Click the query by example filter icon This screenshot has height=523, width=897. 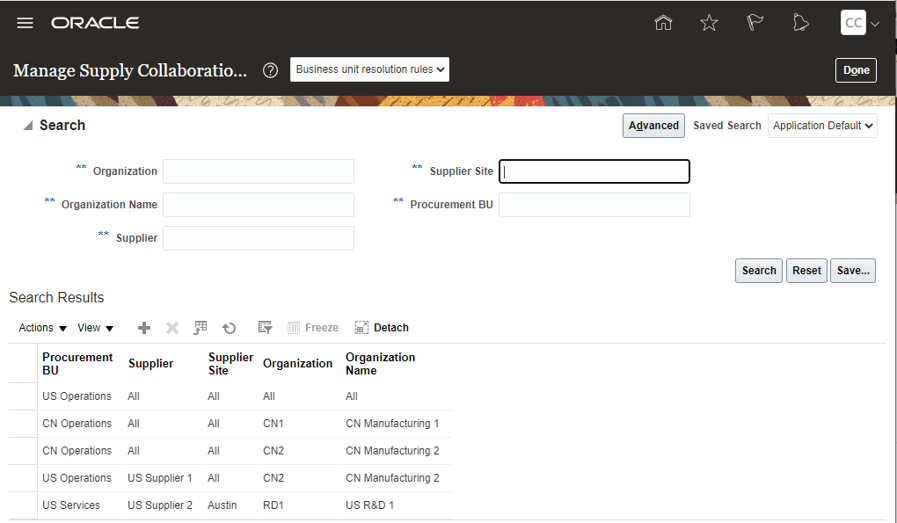265,328
